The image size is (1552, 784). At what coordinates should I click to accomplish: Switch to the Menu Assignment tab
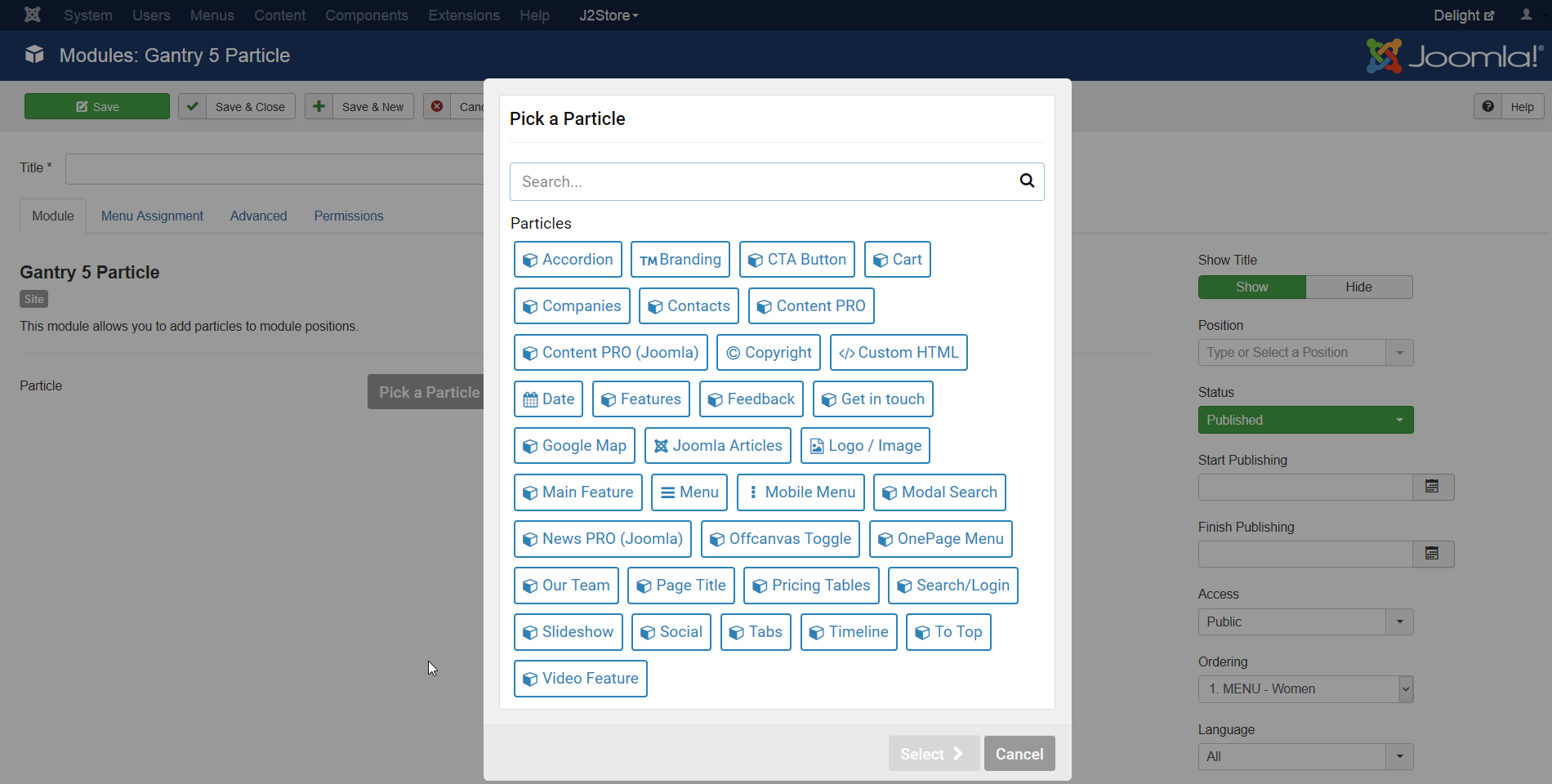click(152, 216)
